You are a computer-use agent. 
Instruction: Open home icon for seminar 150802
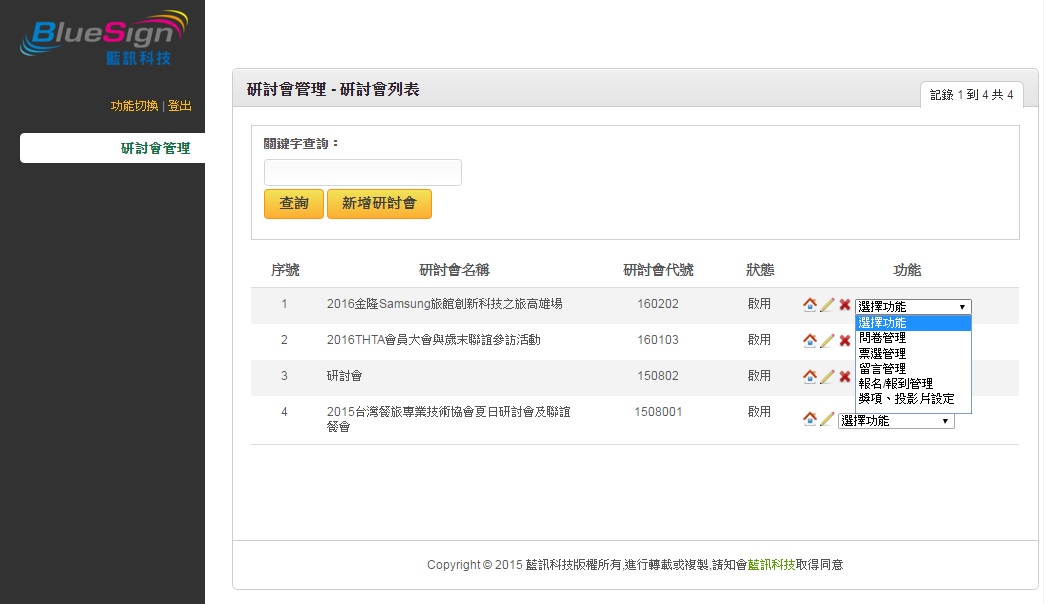click(x=810, y=376)
